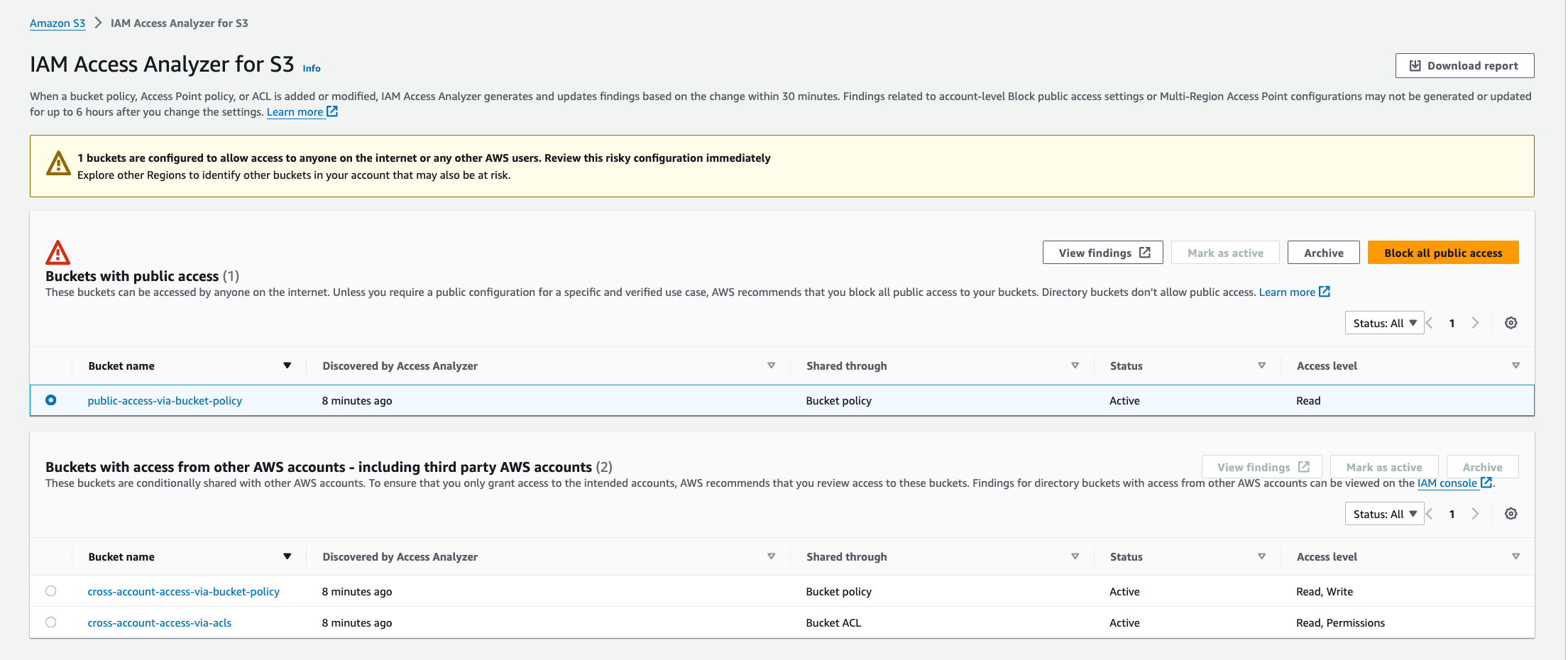1568x660 pixels.
Task: Open the Status: All dropdown in cross-account section
Action: pos(1384,513)
